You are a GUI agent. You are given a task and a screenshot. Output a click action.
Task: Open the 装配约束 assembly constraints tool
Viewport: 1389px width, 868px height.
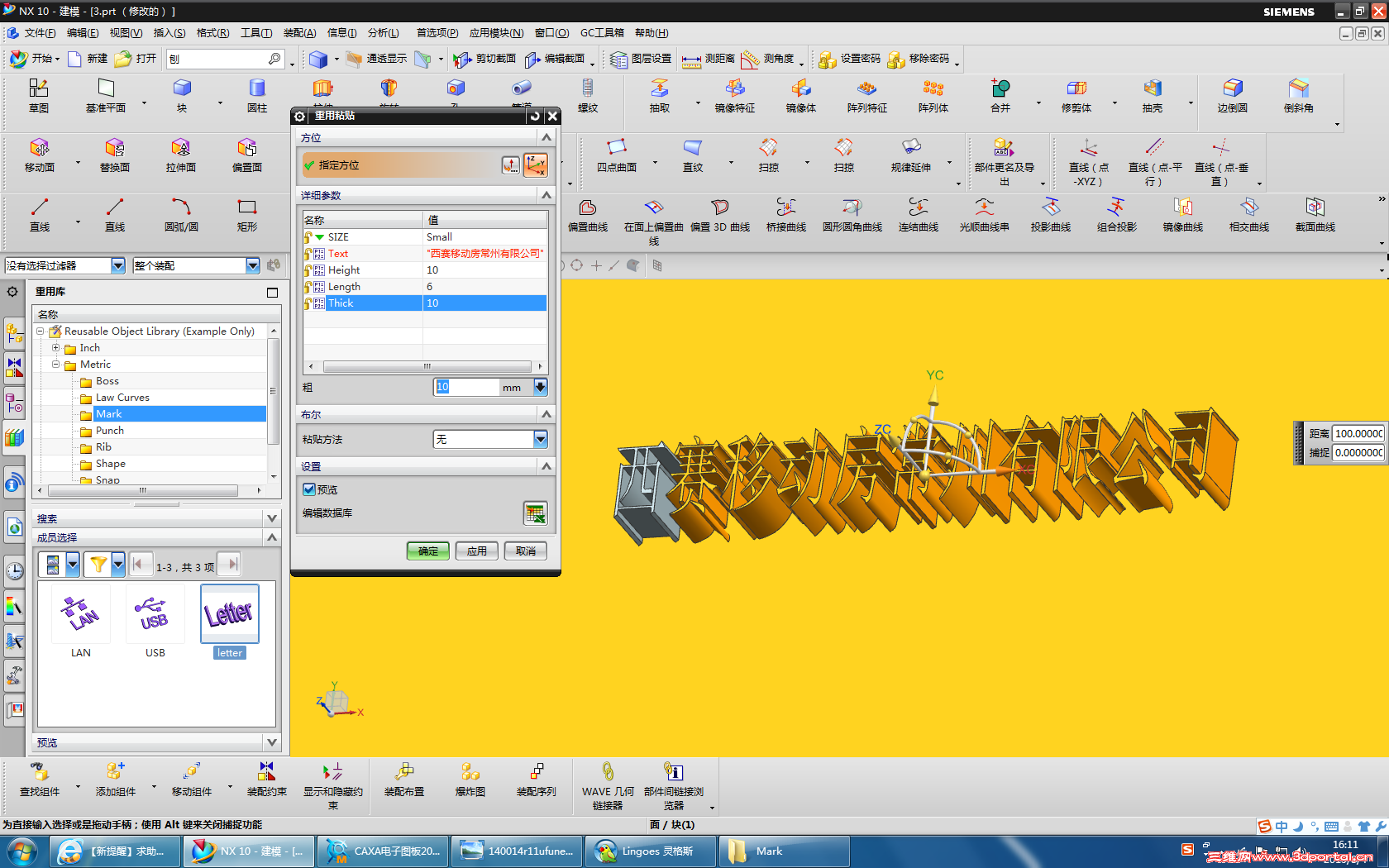267,780
